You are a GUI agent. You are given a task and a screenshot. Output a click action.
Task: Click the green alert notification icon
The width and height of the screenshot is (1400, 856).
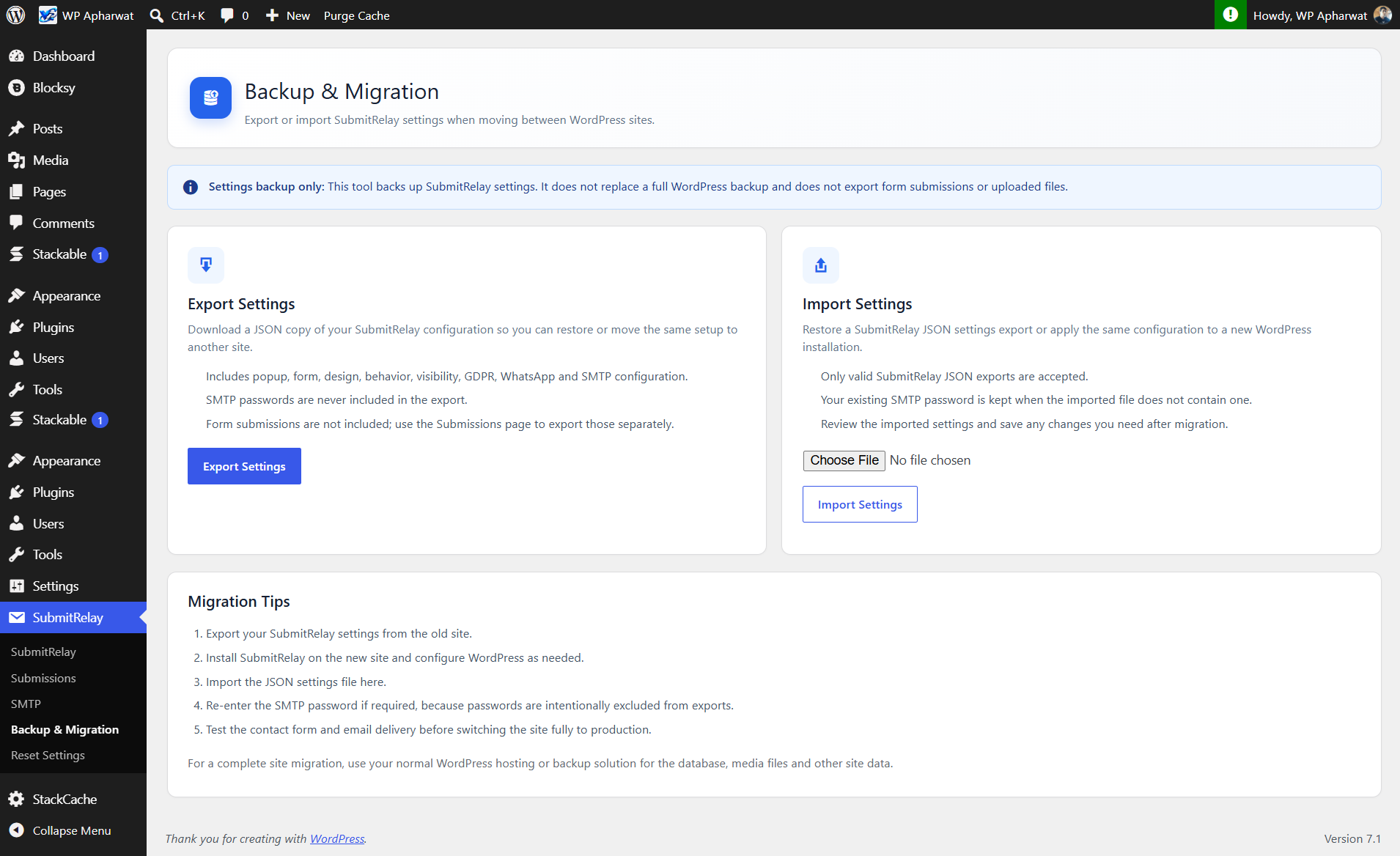(1230, 15)
